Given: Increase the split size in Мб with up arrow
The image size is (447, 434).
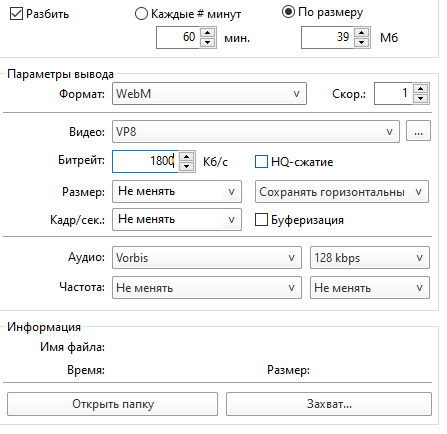Looking at the screenshot, I should point(361,33).
